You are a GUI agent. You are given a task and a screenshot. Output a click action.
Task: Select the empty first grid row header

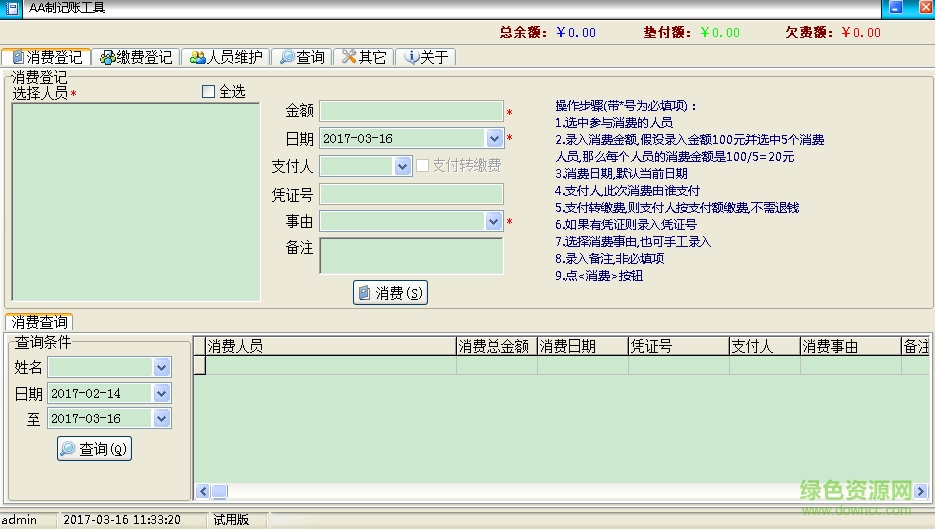point(200,365)
